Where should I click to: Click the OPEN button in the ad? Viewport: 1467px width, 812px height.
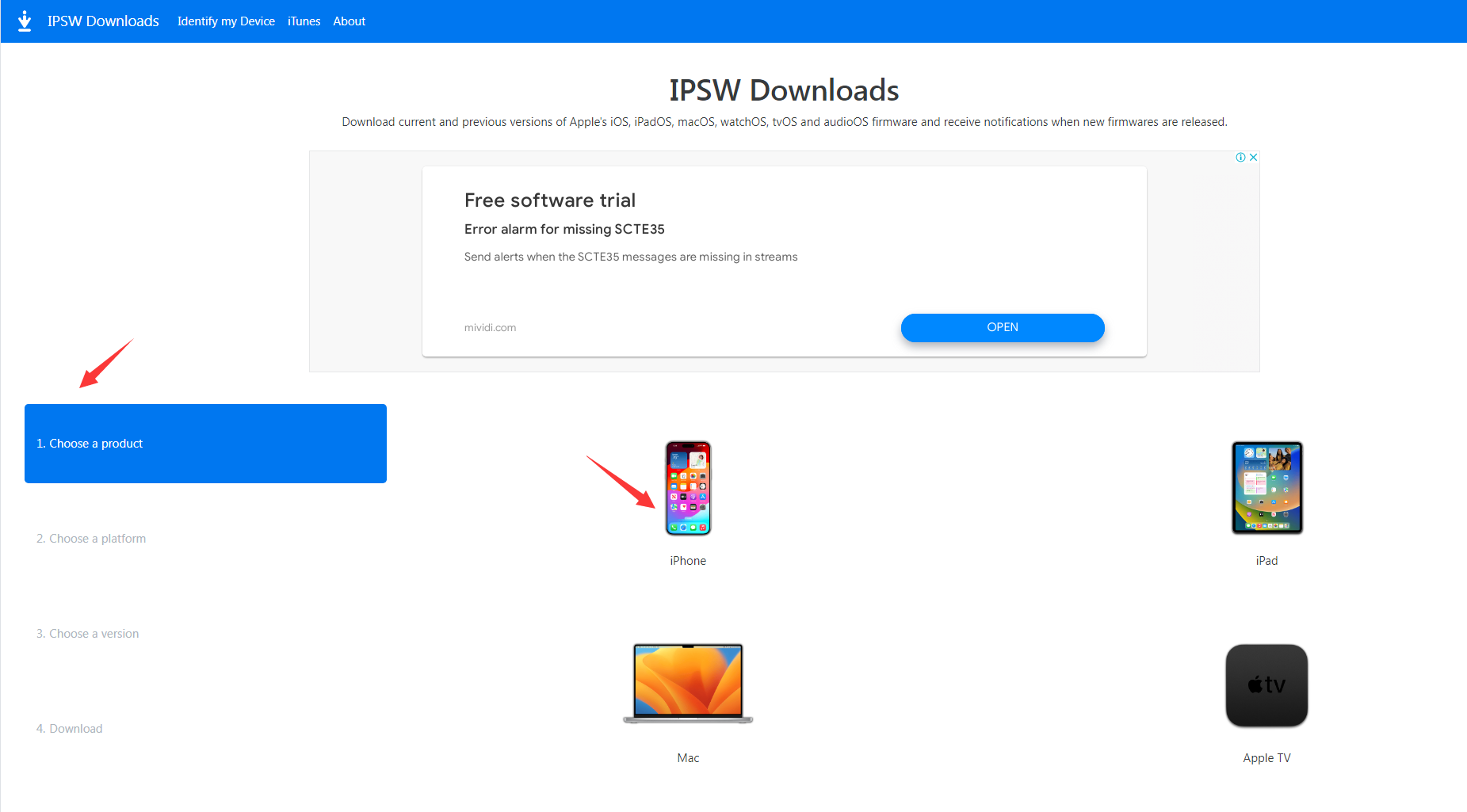[x=1003, y=327]
